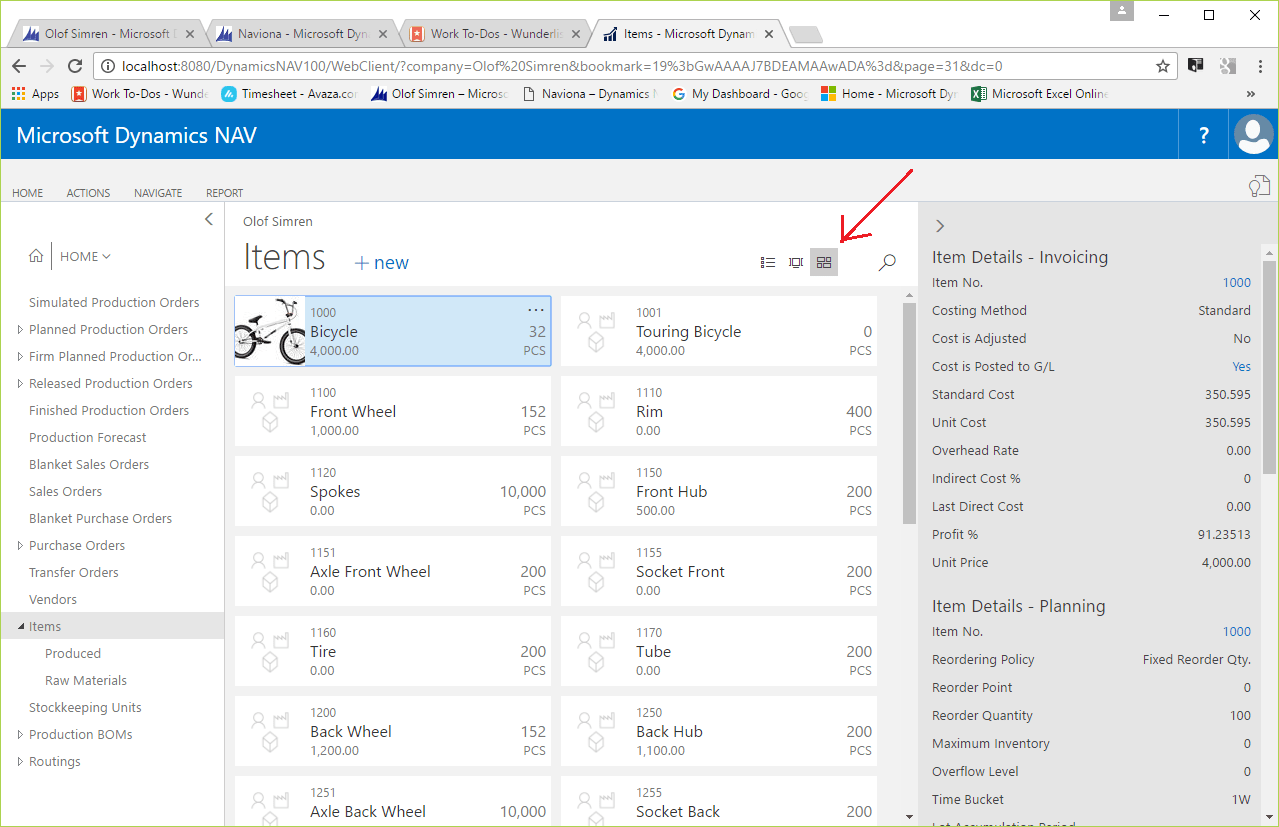
Task: Select the Back Wheel item tile
Action: pos(393,731)
